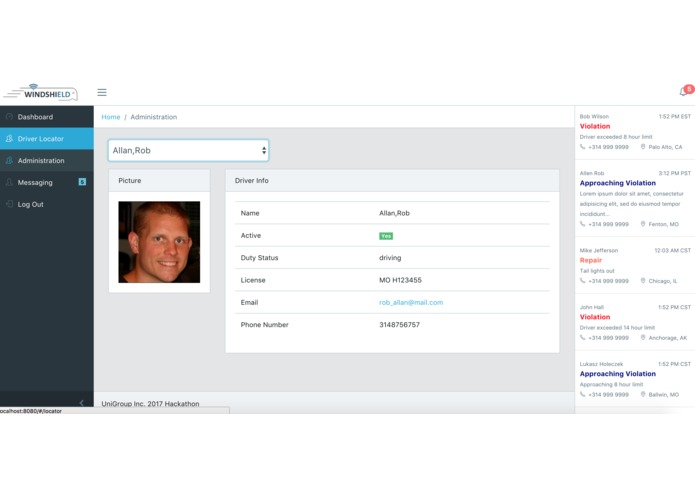Click phone icon in John Hall alert
Image resolution: width=695 pixels, height=494 pixels.
tap(583, 337)
